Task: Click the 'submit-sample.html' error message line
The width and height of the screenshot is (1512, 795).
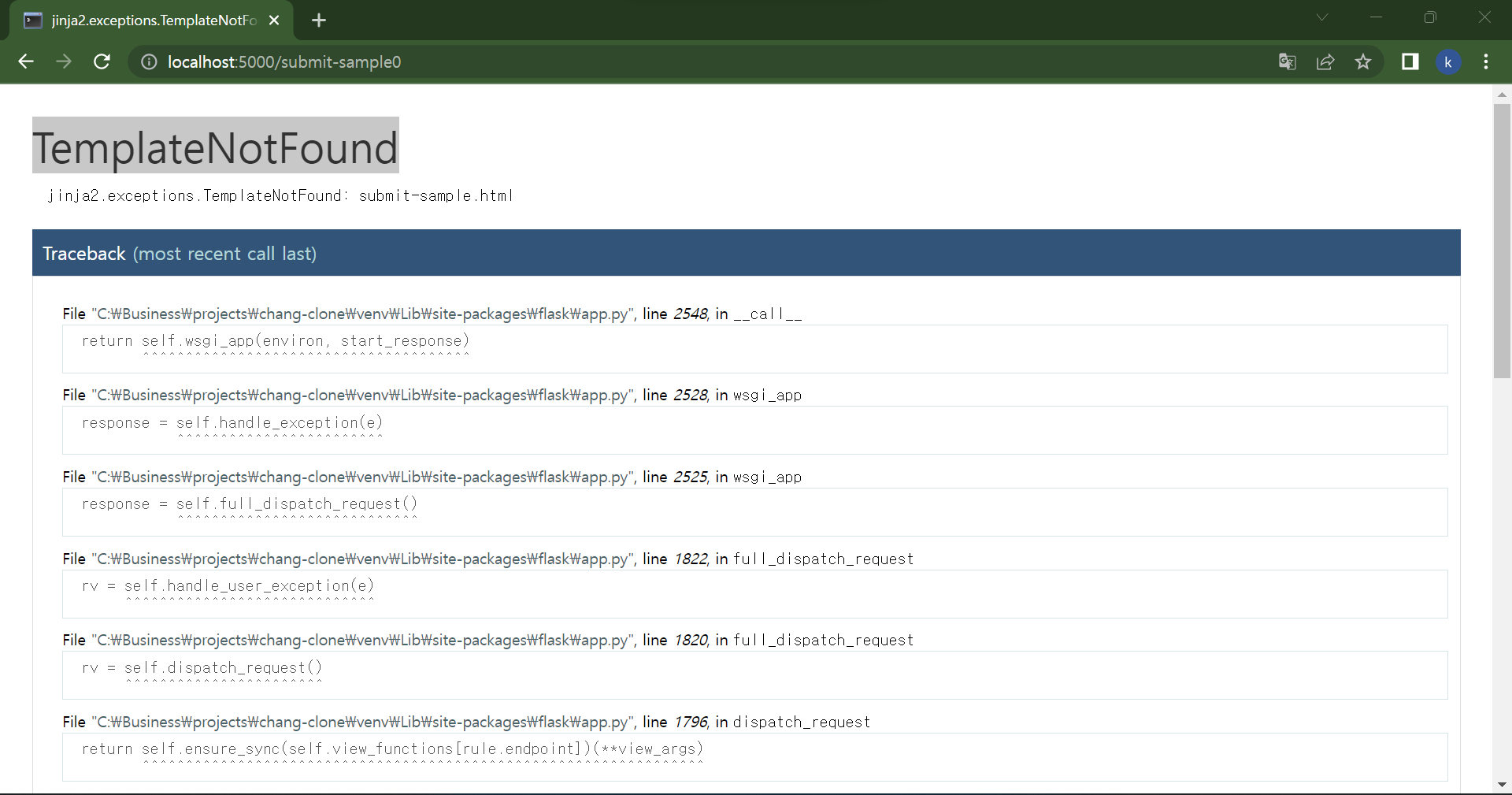Action: click(x=280, y=195)
